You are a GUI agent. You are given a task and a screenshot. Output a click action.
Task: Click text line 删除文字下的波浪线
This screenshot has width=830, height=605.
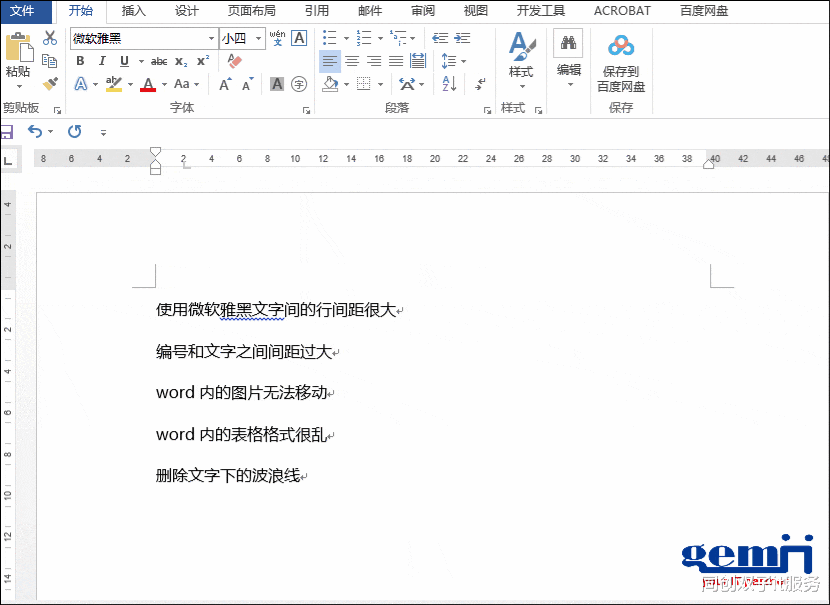[x=228, y=475]
